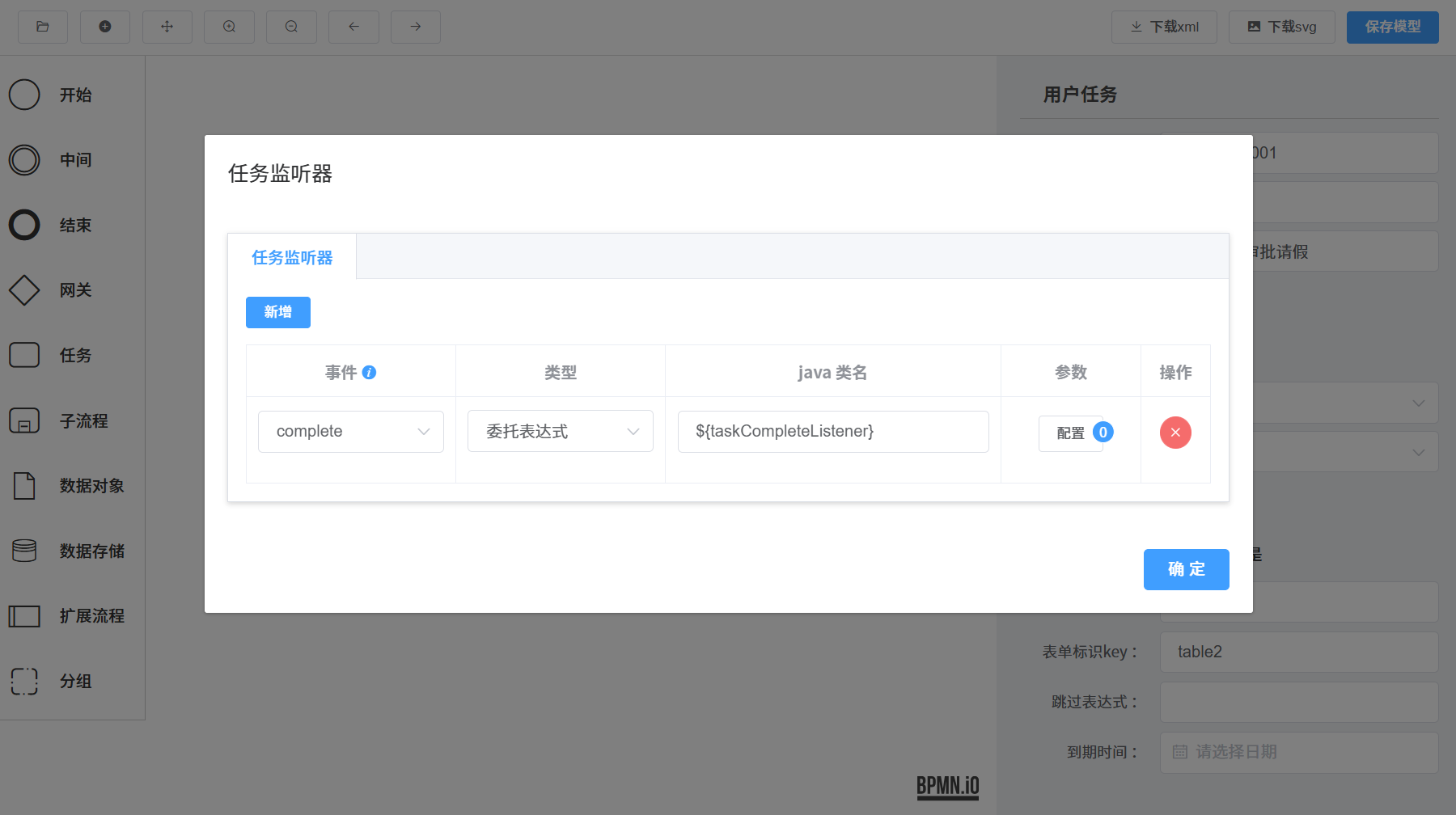Click the 新增 add button
1456x815 pixels.
click(x=277, y=312)
